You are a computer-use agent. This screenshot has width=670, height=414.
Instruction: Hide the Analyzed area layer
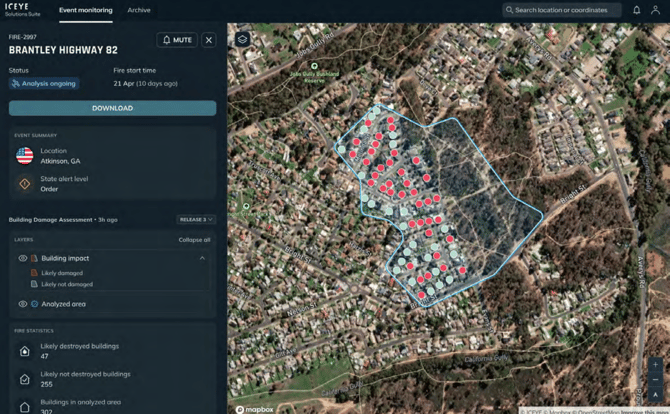pyautogui.click(x=23, y=304)
